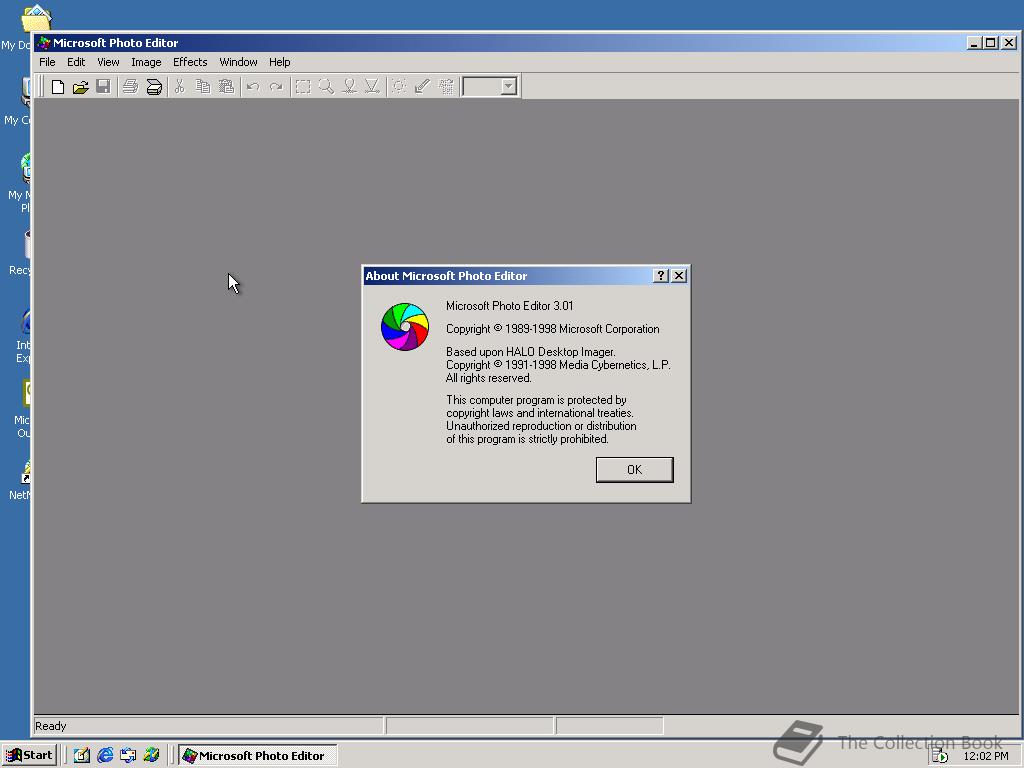
Task: Launch Outlook Express from quick launch
Action: tap(128, 756)
